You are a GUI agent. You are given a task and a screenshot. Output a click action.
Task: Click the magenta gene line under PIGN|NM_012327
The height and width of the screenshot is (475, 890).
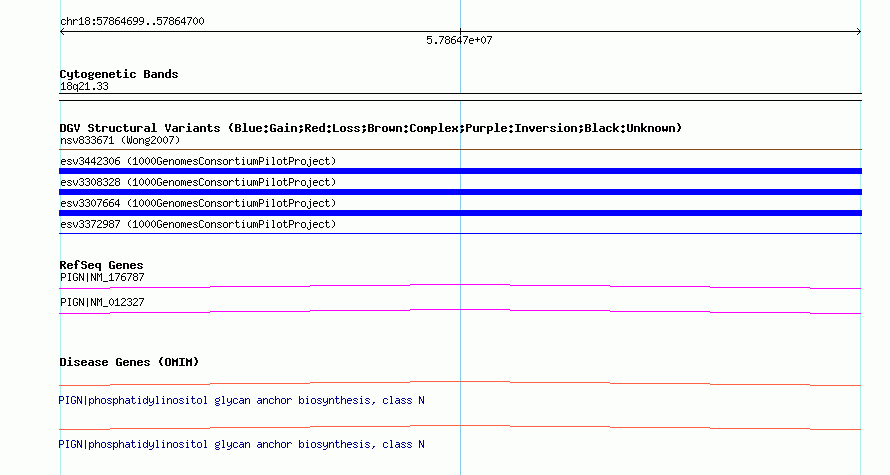click(460, 310)
